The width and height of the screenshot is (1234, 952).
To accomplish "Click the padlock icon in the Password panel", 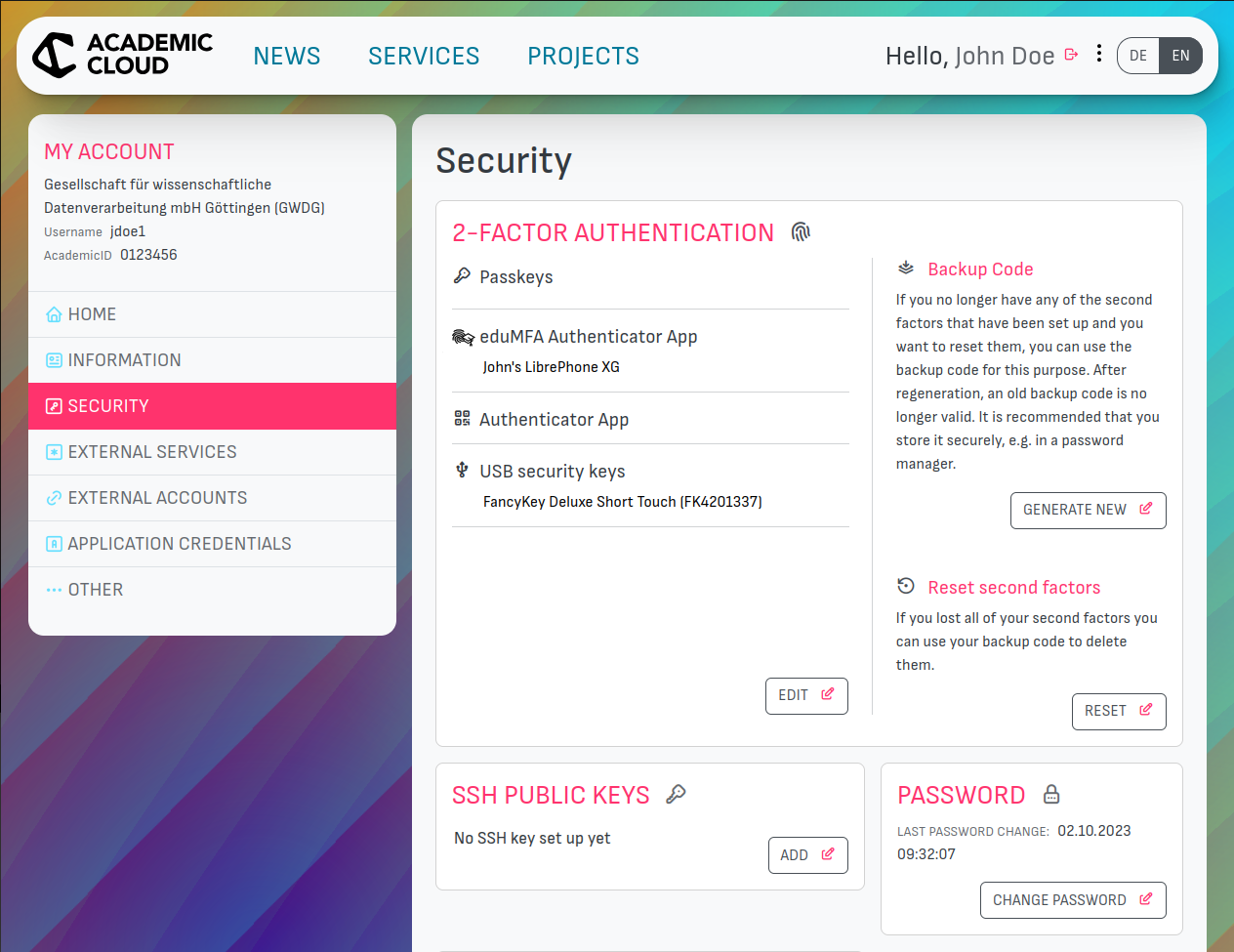I will (x=1050, y=794).
